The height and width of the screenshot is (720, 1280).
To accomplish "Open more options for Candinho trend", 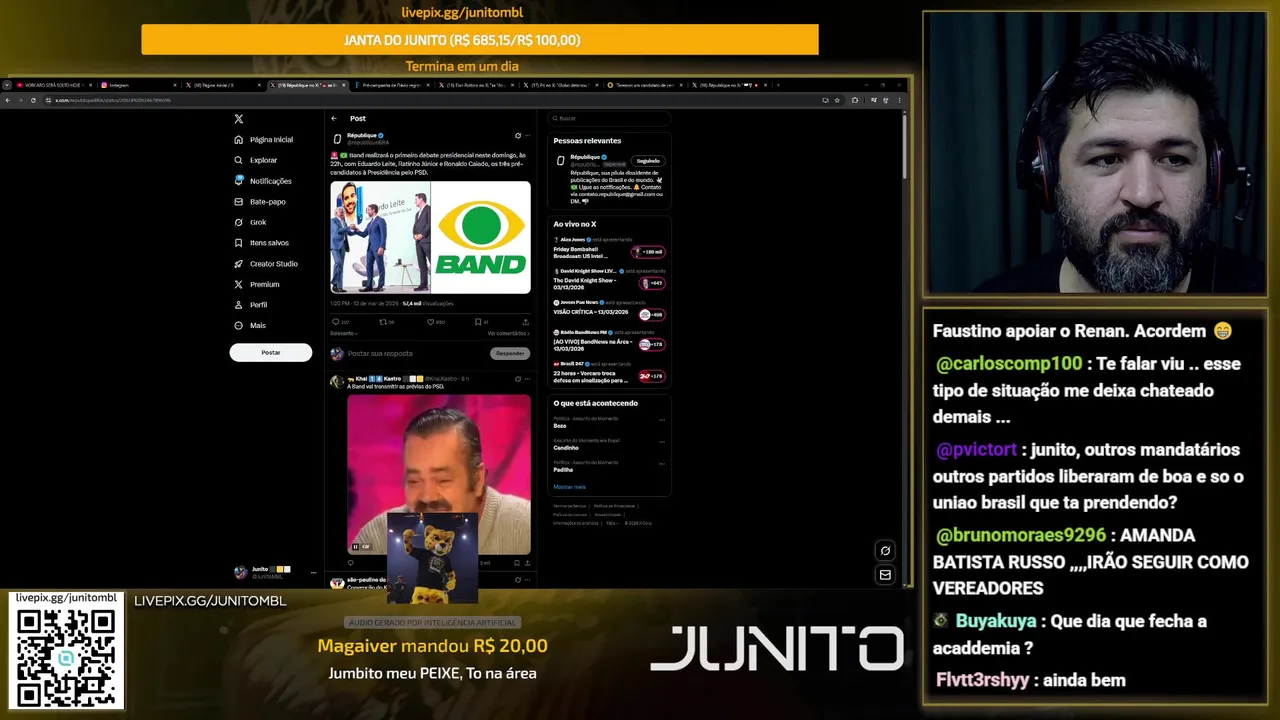I will (x=662, y=442).
